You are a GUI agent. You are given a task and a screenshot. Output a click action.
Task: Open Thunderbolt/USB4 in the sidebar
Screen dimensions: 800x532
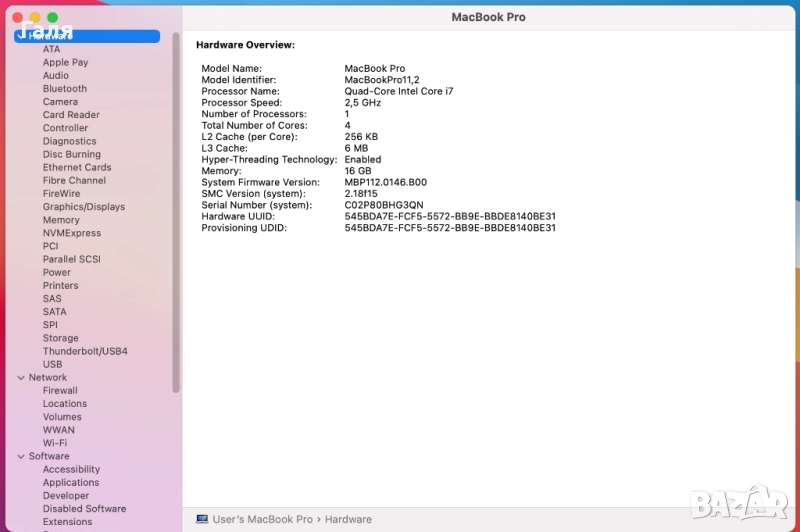[x=84, y=351]
